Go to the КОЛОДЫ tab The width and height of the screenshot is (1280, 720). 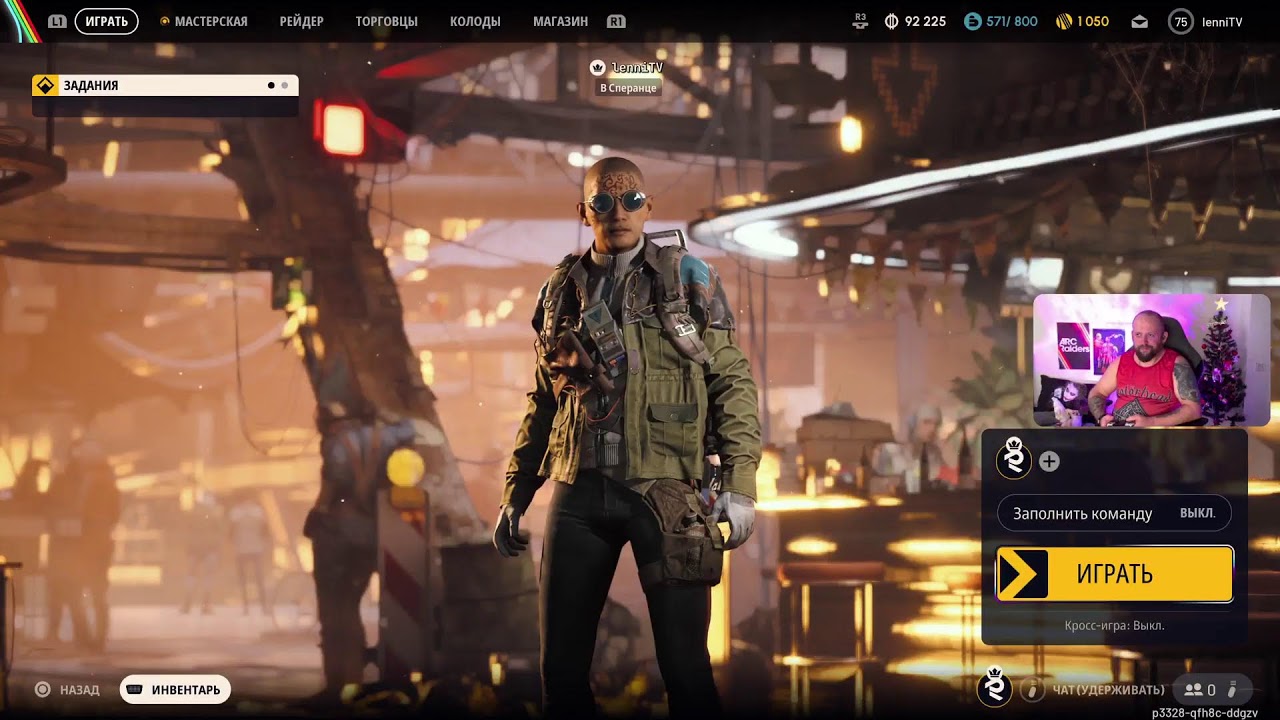[475, 21]
